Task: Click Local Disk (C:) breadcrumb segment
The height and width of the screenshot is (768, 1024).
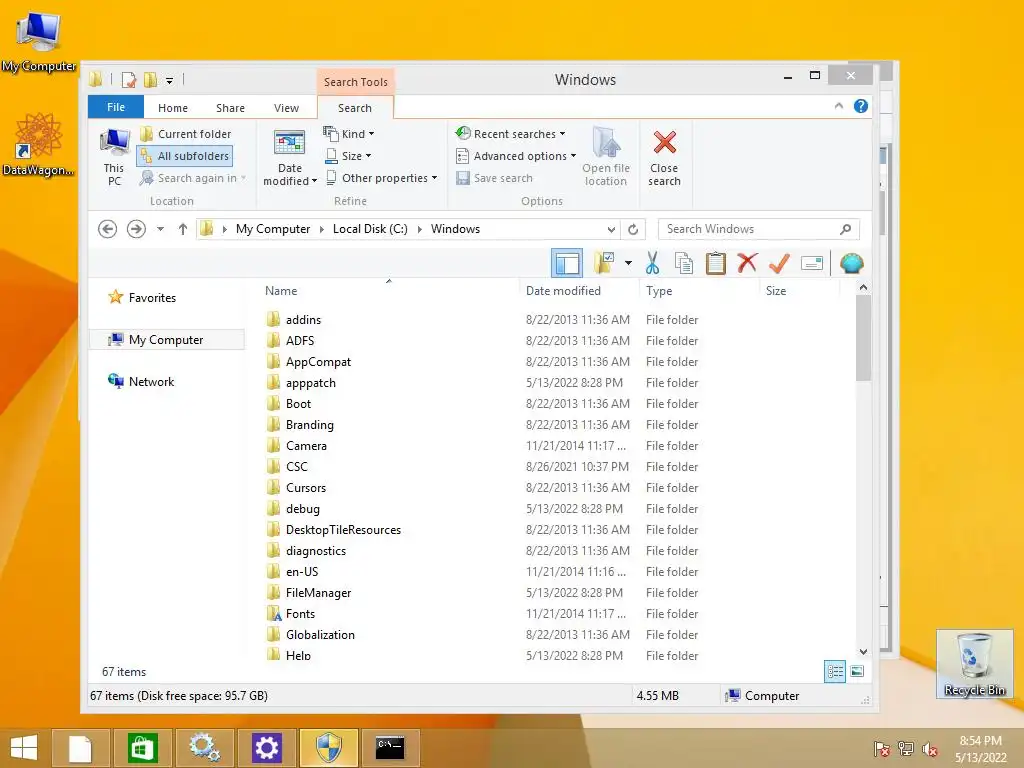Action: coord(370,229)
